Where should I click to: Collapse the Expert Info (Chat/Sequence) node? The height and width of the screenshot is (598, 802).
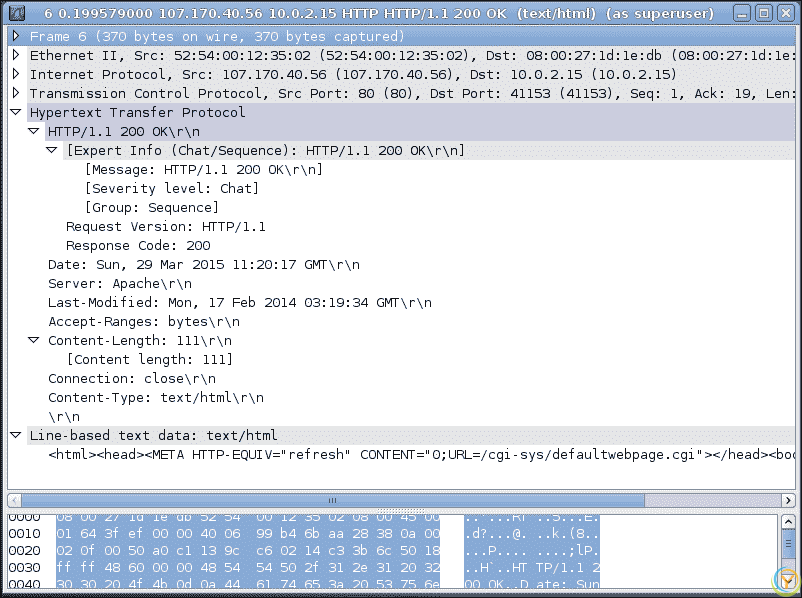tap(52, 150)
